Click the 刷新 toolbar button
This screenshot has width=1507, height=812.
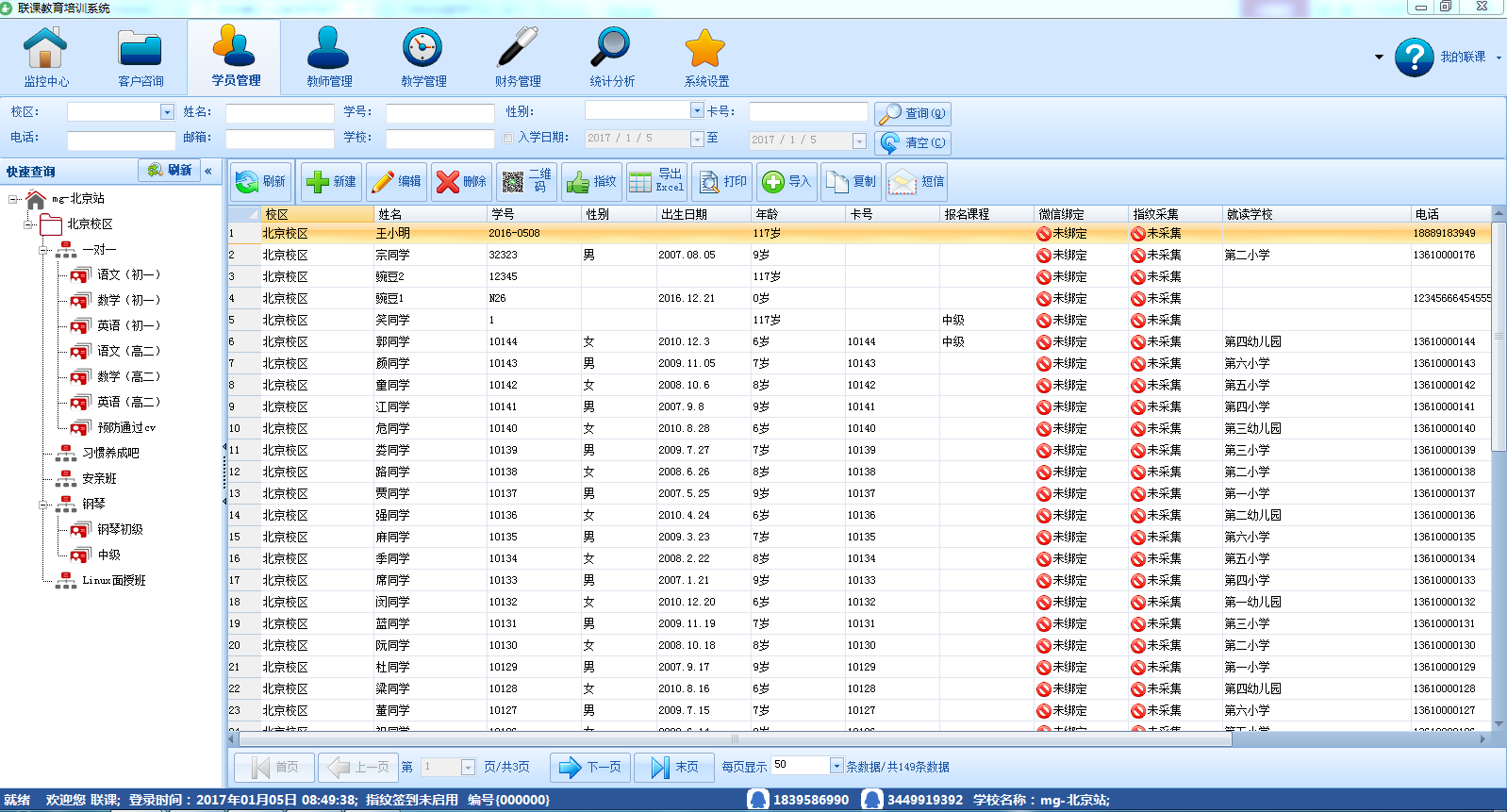(262, 181)
